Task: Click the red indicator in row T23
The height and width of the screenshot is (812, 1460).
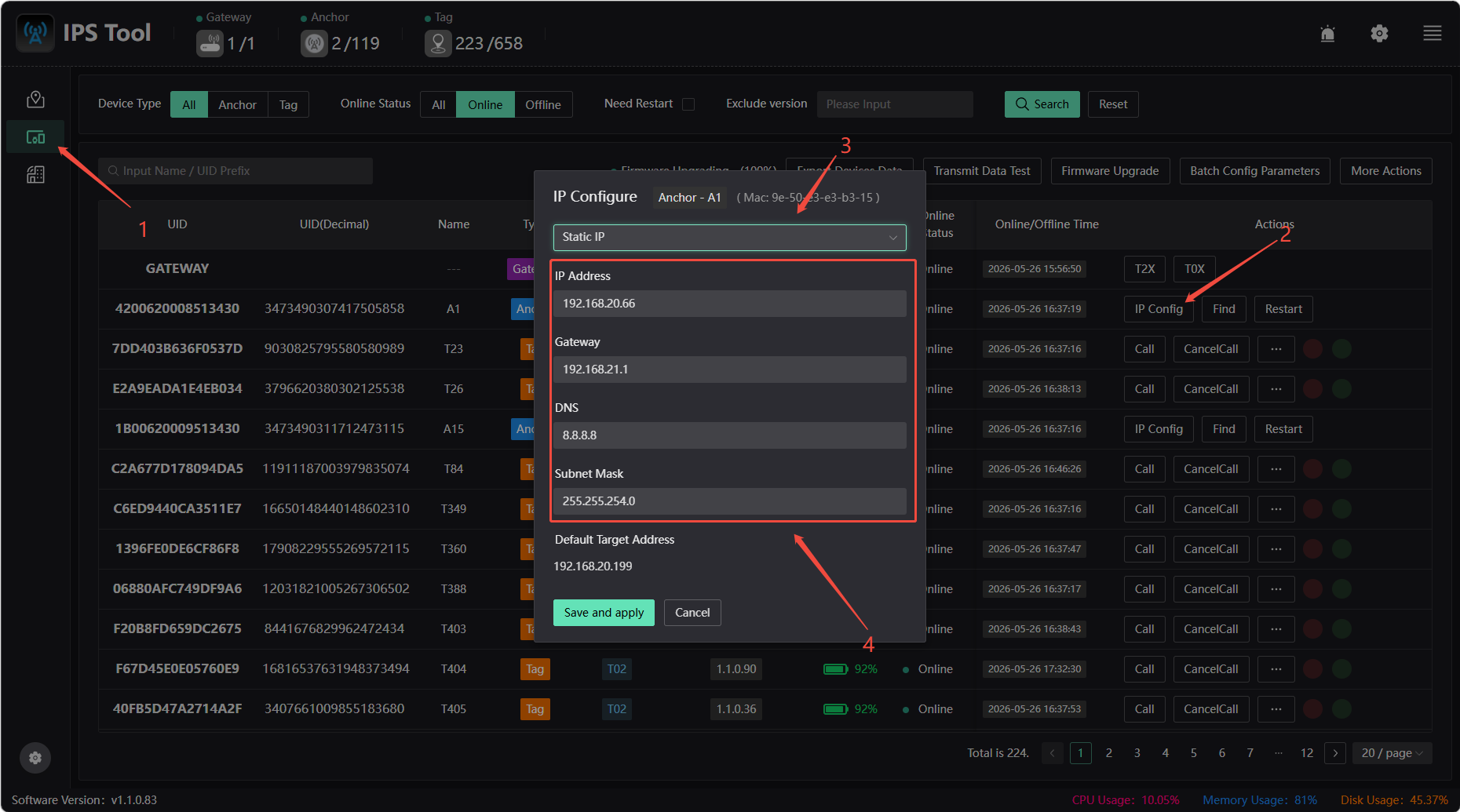Action: click(x=1312, y=348)
